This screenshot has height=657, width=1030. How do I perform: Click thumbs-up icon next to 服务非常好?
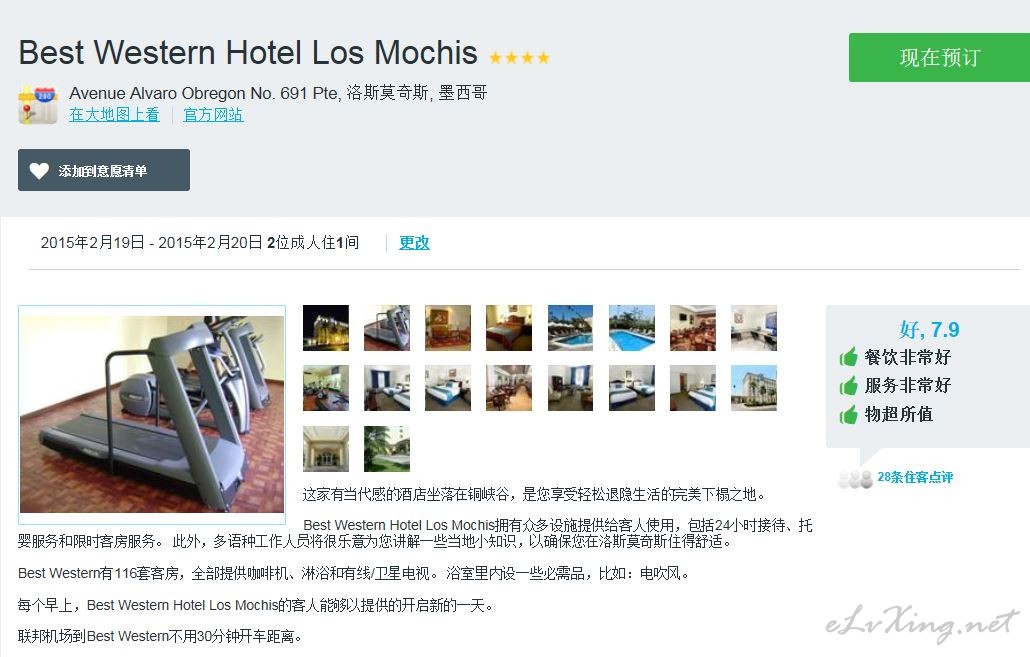click(x=849, y=386)
